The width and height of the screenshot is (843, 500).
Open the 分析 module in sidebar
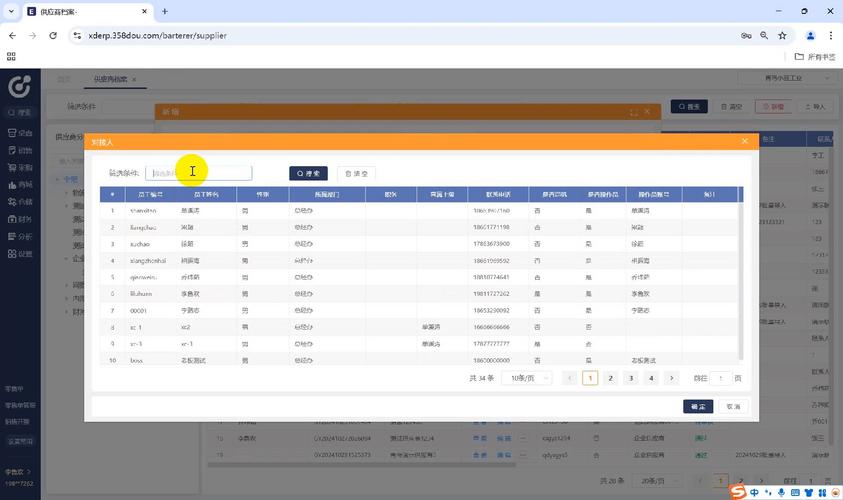point(20,236)
